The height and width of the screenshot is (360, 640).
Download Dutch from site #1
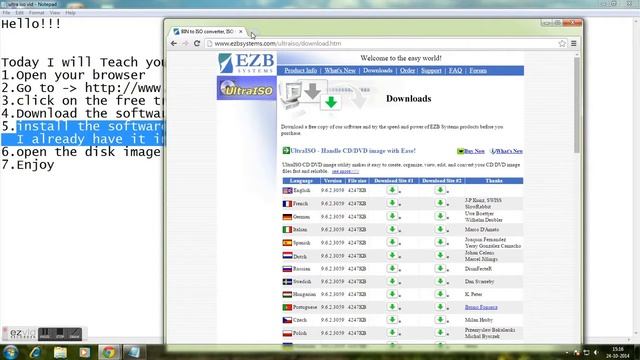coord(392,255)
